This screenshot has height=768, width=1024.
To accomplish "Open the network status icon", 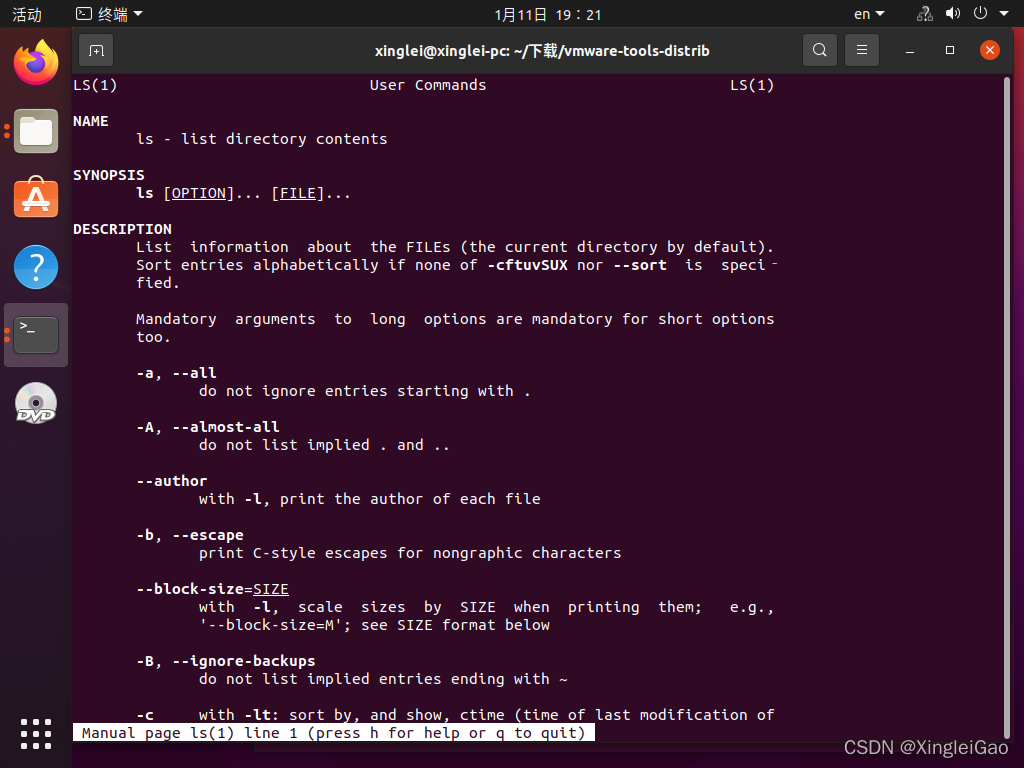I will 925,14.
